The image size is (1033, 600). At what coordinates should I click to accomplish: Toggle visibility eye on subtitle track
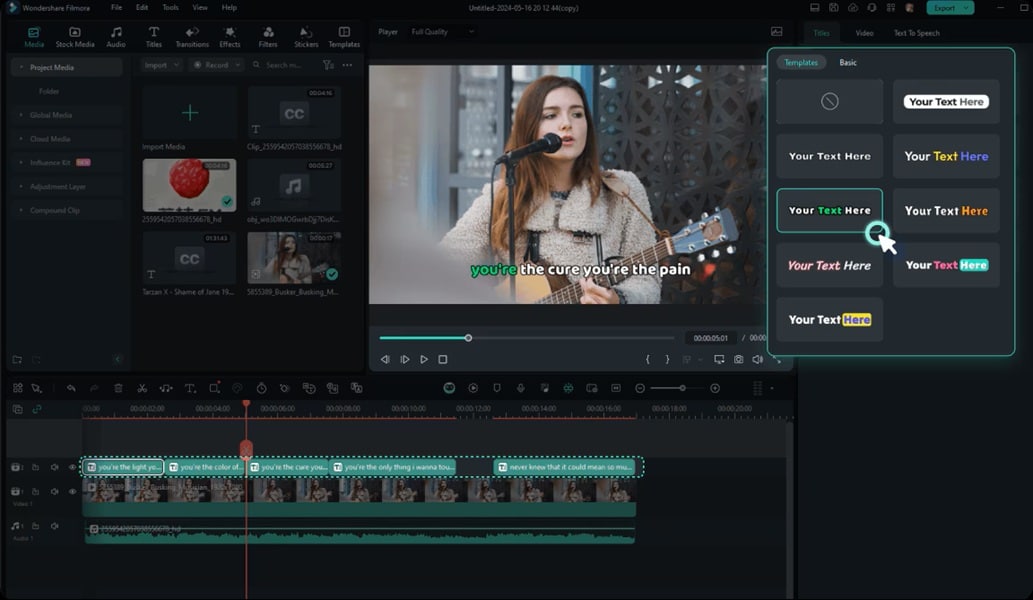click(x=72, y=467)
